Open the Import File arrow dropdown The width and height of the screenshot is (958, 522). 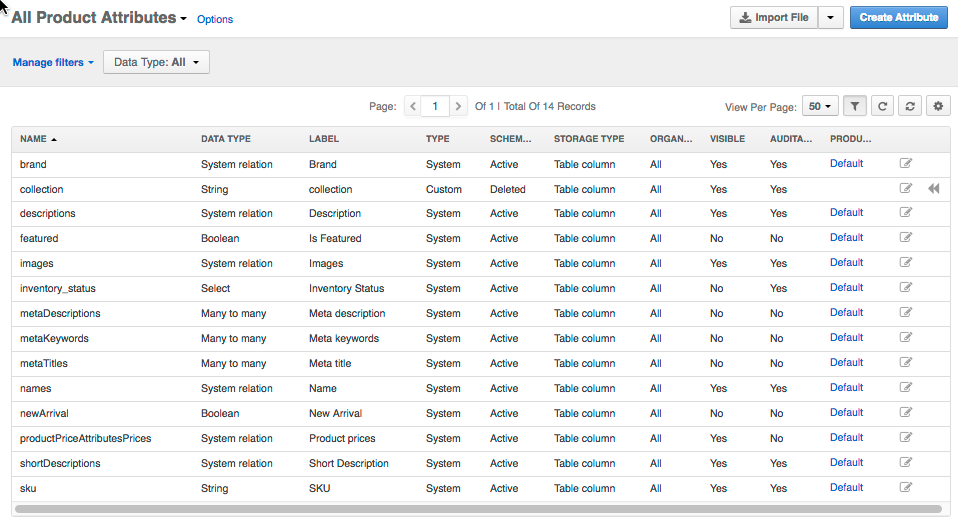click(x=830, y=18)
